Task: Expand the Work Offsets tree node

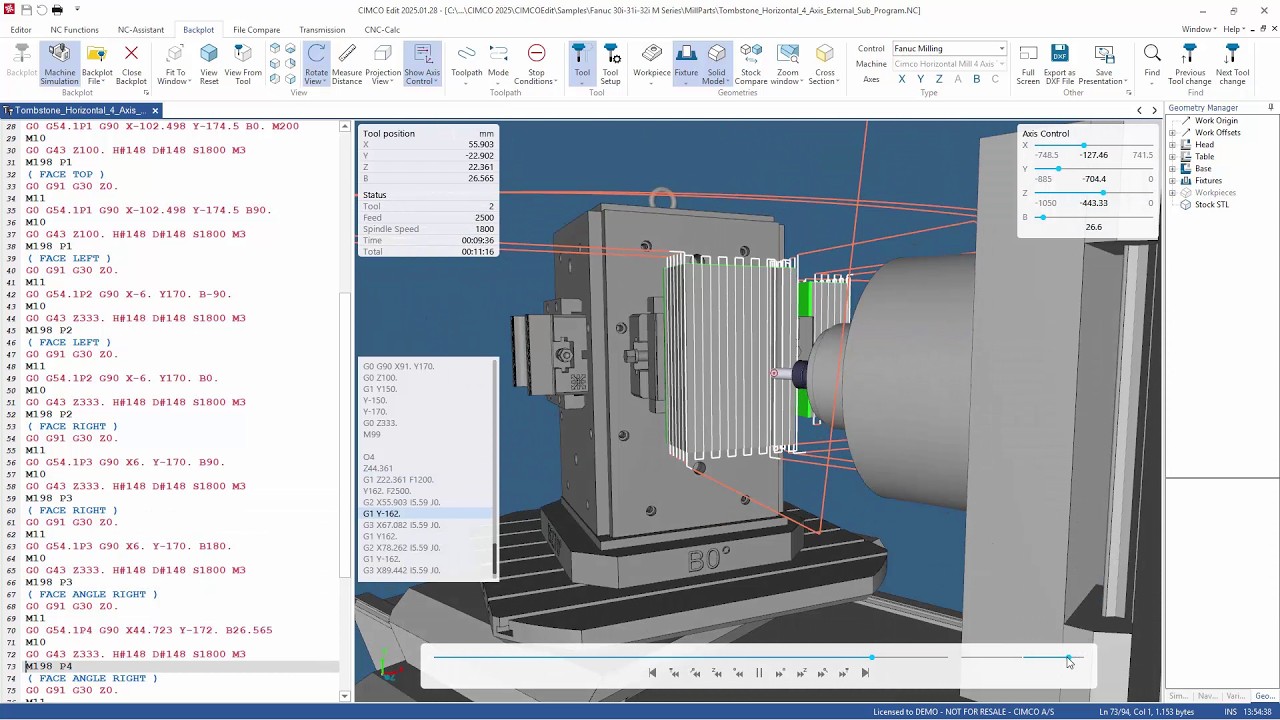Action: [x=1172, y=133]
